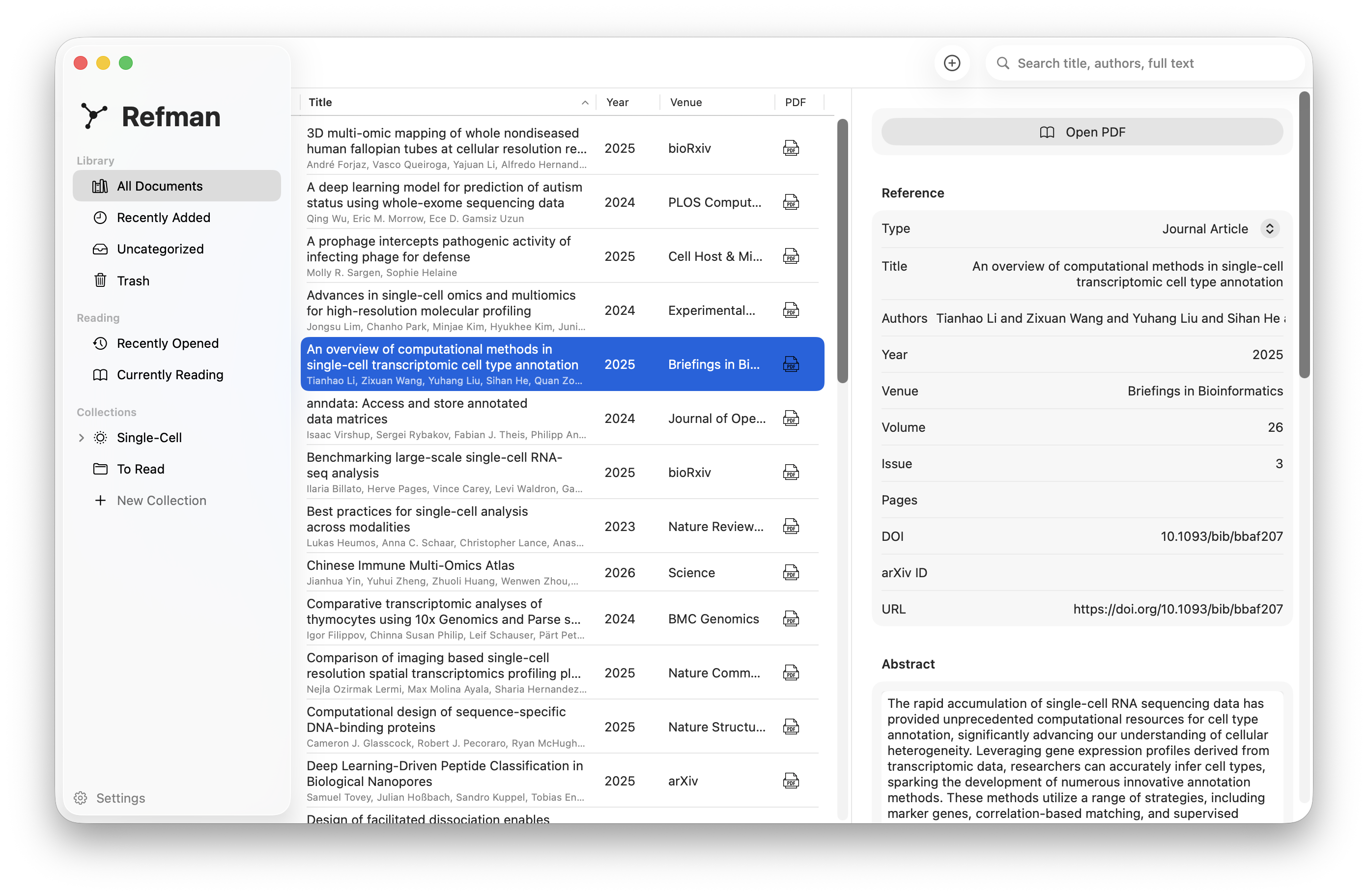1368x896 pixels.
Task: Click the Year field value 2025
Action: pyautogui.click(x=1267, y=355)
